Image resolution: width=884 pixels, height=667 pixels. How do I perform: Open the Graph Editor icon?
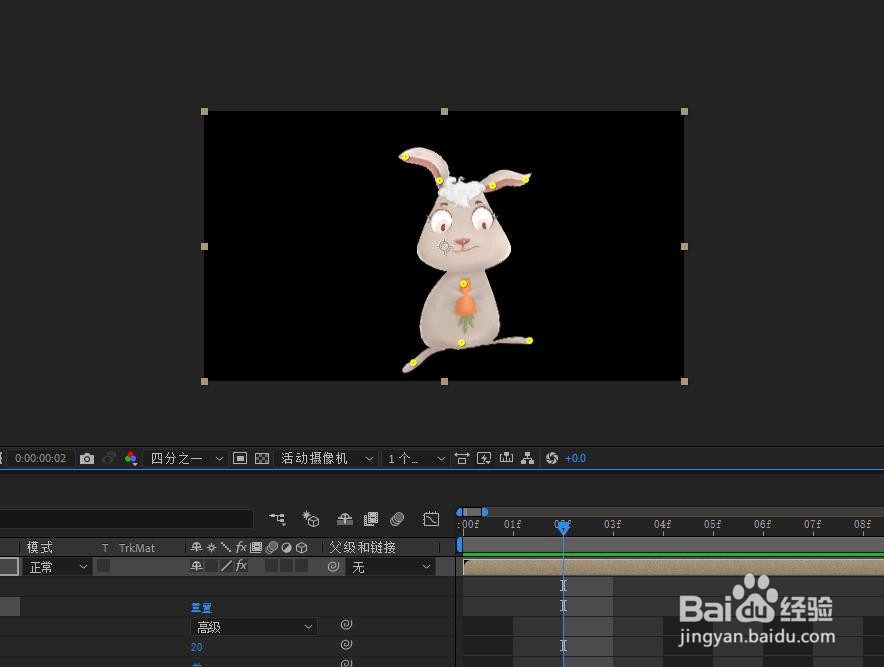pyautogui.click(x=431, y=519)
